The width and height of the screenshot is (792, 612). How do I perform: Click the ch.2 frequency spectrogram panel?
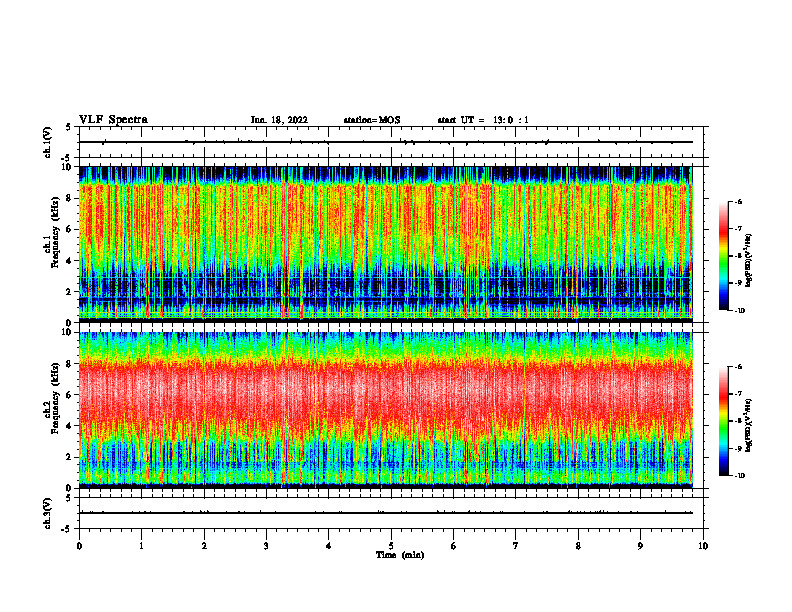385,410
